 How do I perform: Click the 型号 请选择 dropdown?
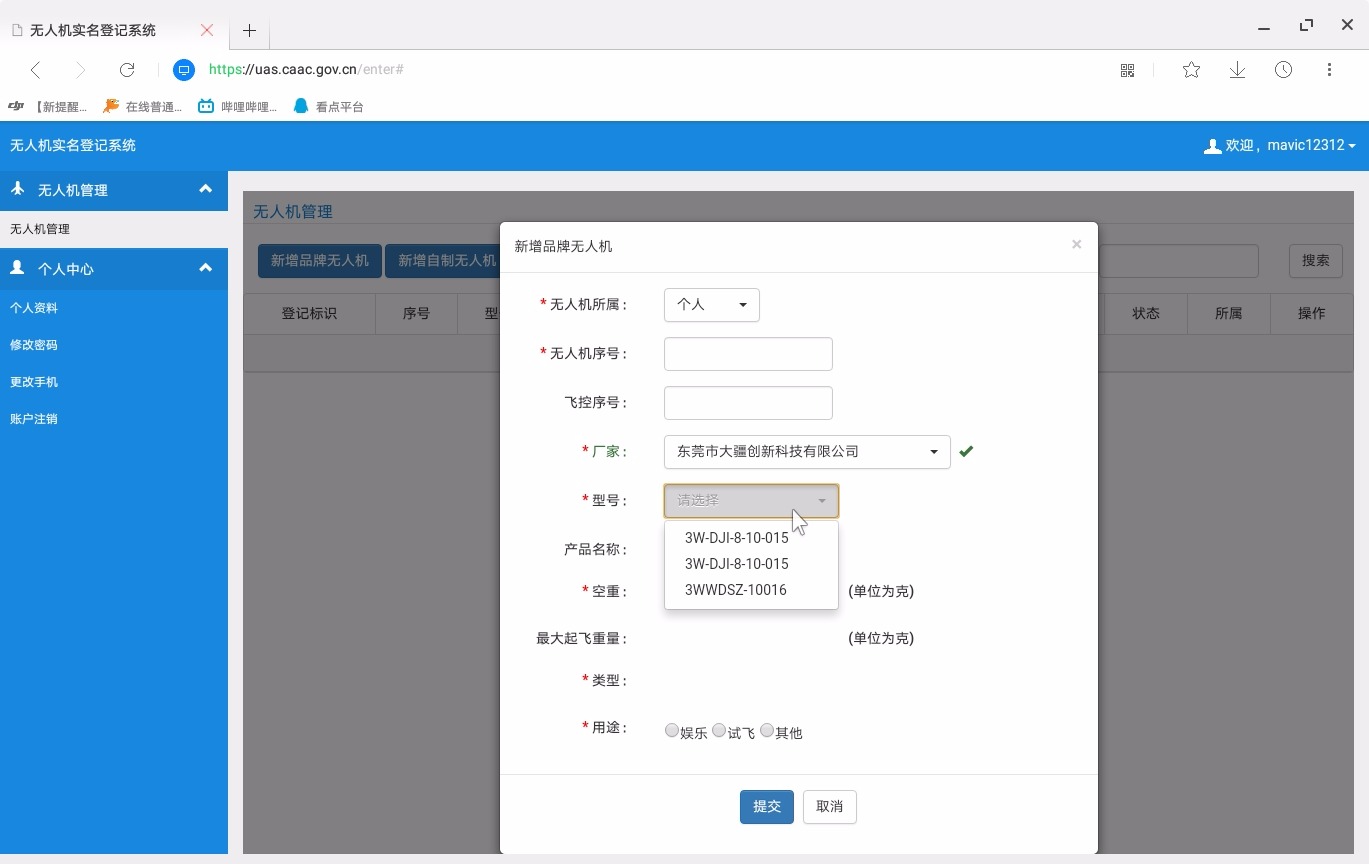tap(751, 501)
